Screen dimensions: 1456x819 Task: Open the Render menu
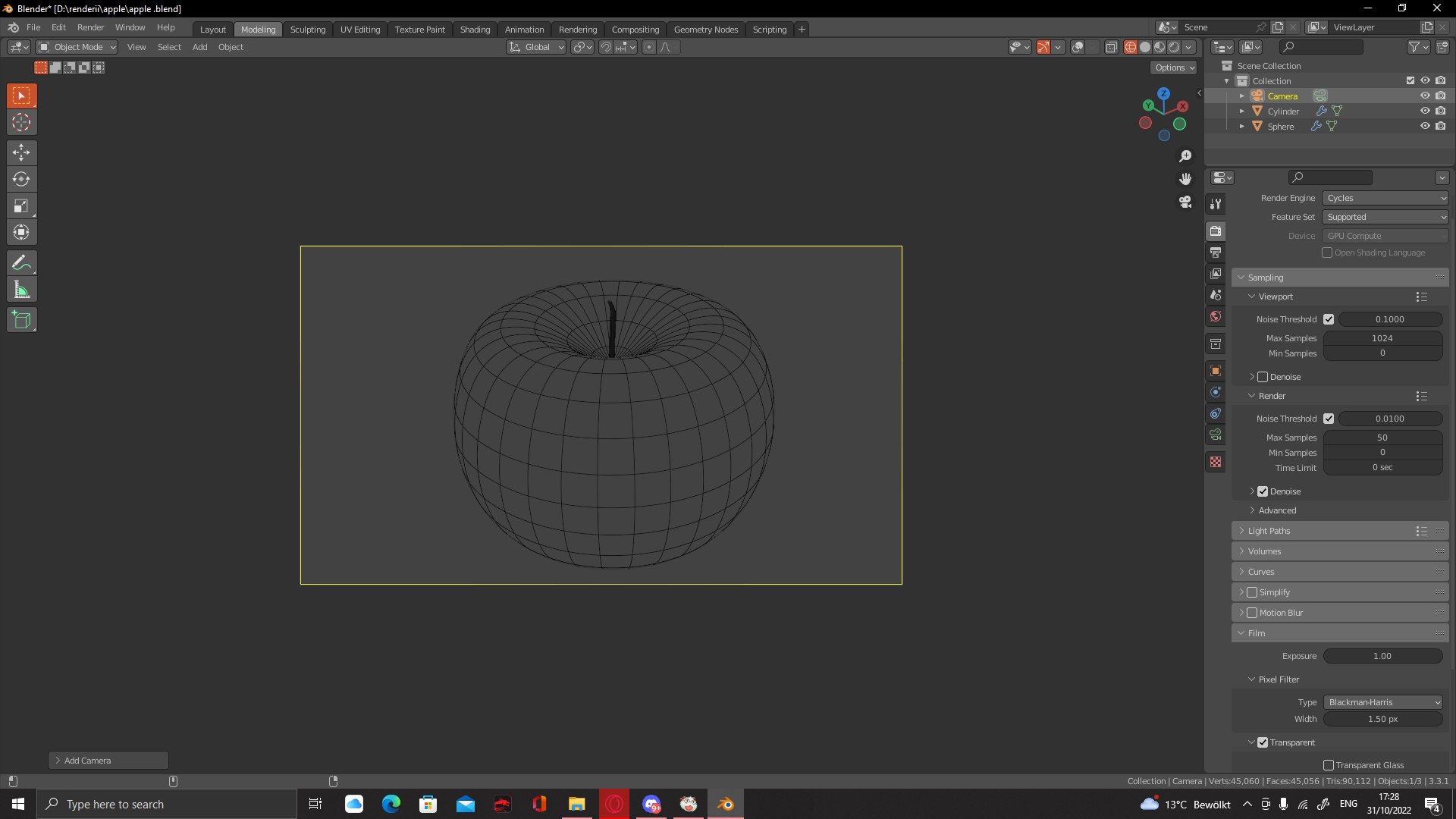click(90, 27)
